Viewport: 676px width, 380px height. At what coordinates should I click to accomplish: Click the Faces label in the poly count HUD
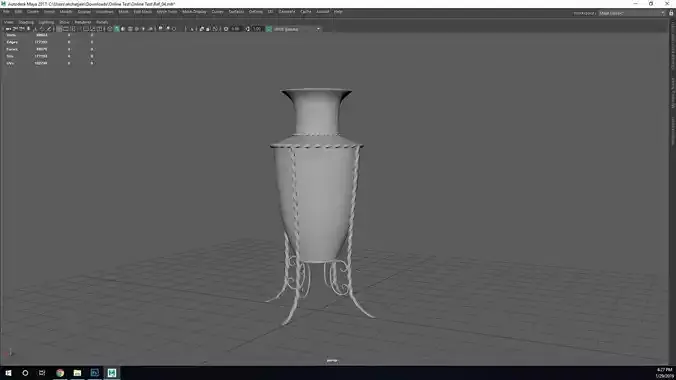(x=12, y=49)
